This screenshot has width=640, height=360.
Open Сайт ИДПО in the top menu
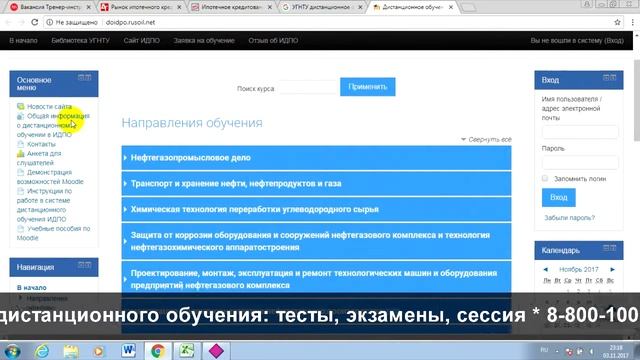pyautogui.click(x=142, y=40)
